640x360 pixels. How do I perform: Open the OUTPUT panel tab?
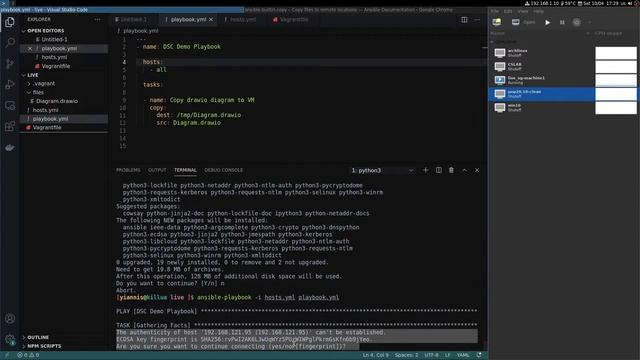tap(157, 170)
